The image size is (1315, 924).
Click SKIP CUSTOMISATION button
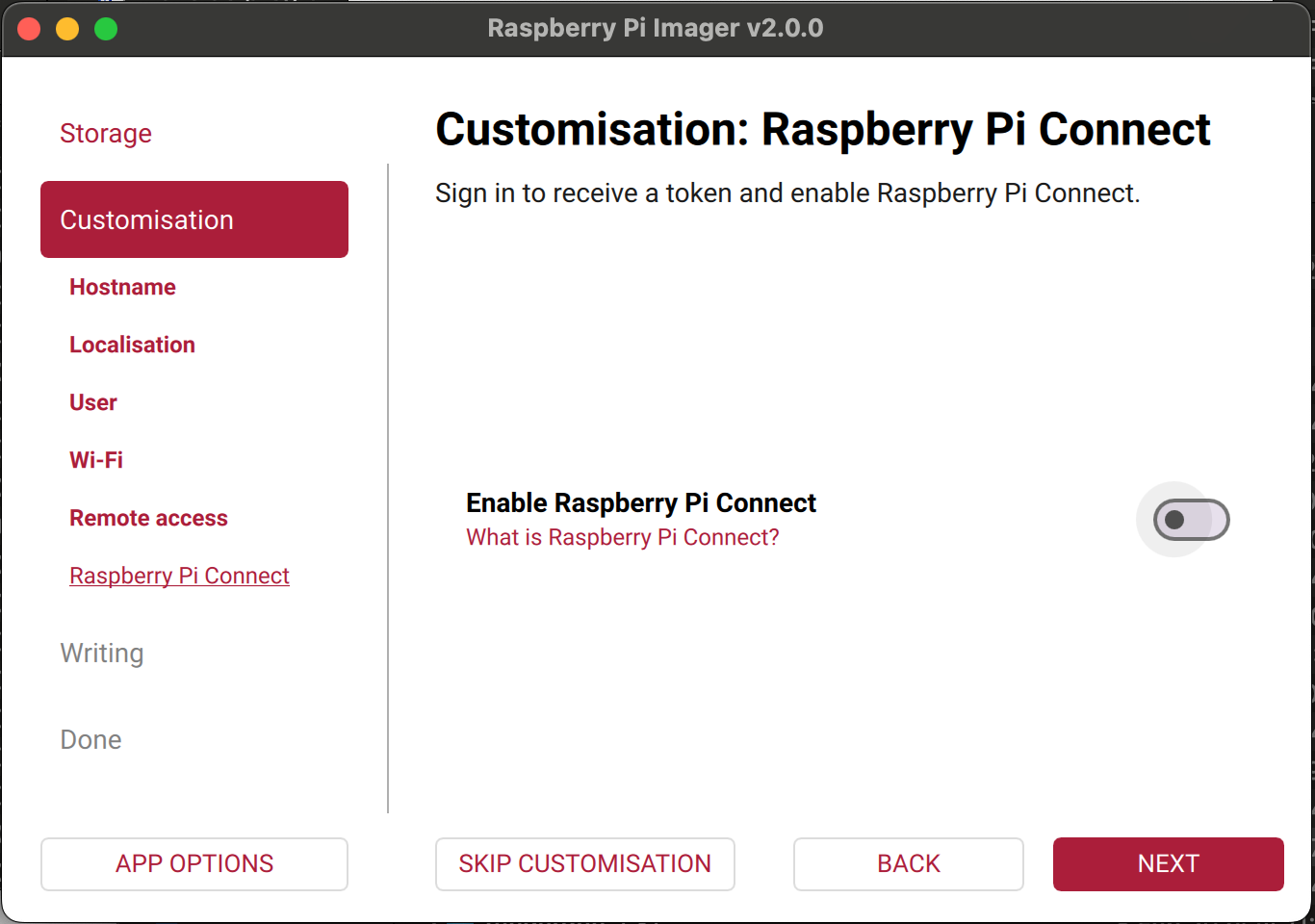click(584, 863)
